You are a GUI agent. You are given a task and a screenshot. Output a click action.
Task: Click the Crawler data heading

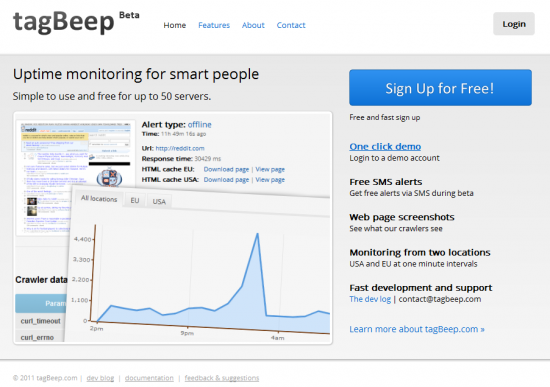[x=41, y=280]
